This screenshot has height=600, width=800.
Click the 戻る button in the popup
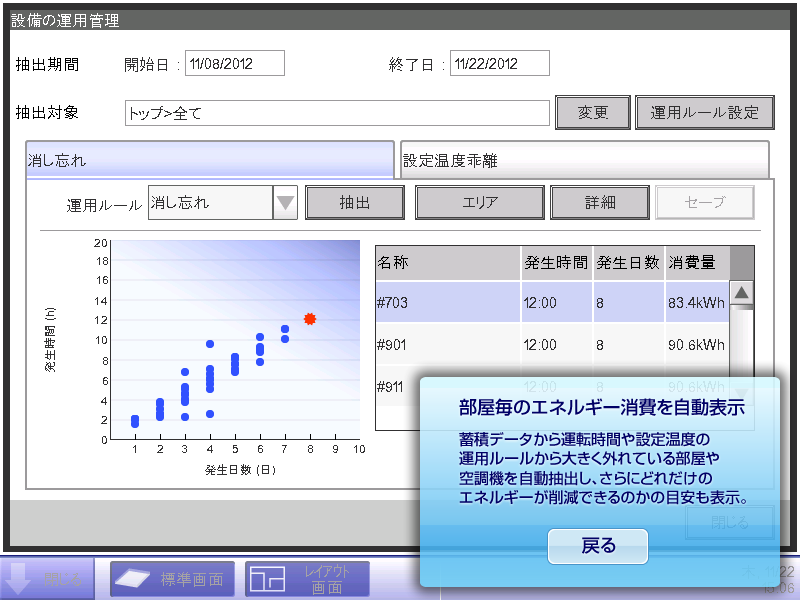pyautogui.click(x=598, y=546)
